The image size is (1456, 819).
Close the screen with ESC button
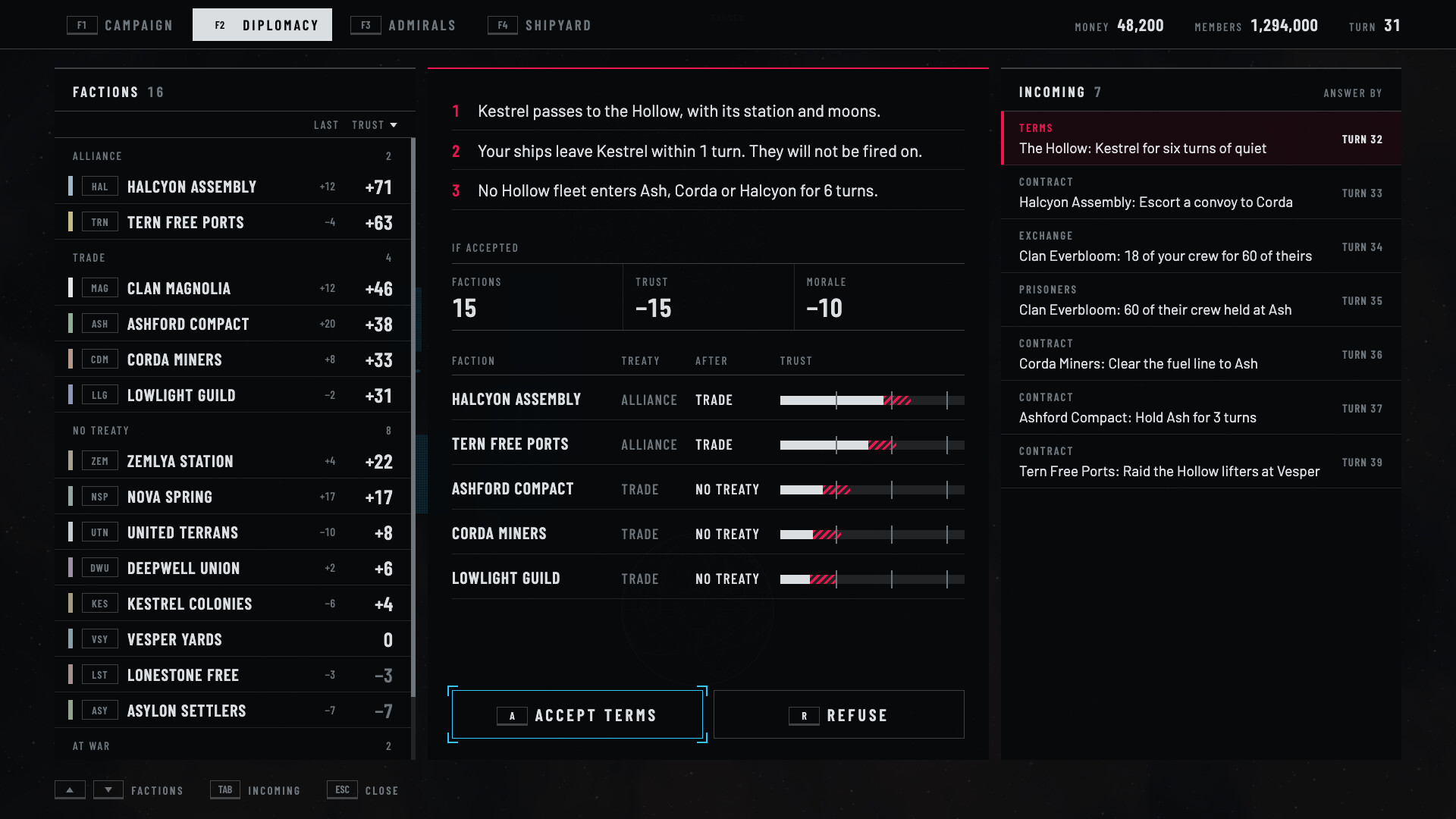(362, 790)
